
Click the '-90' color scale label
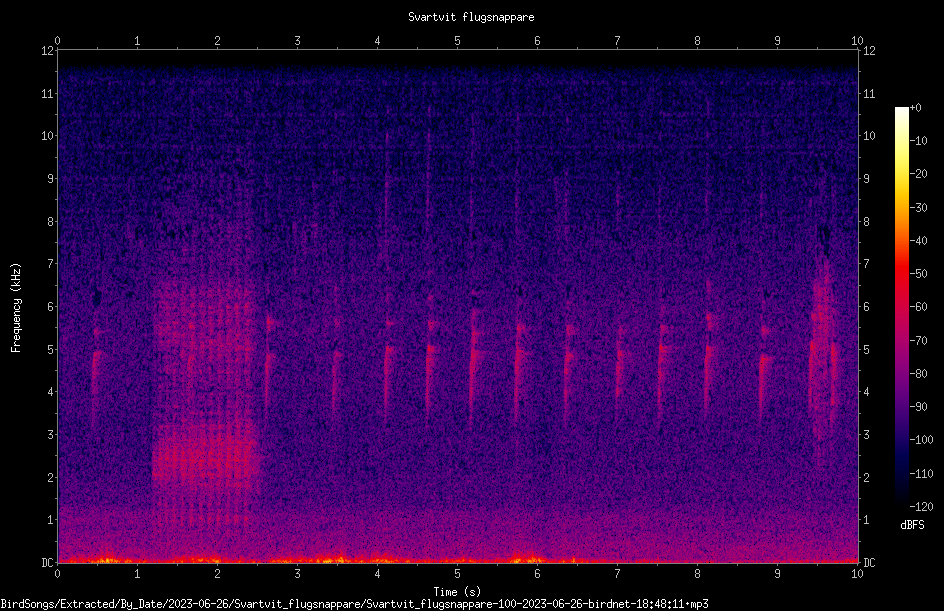coord(918,407)
